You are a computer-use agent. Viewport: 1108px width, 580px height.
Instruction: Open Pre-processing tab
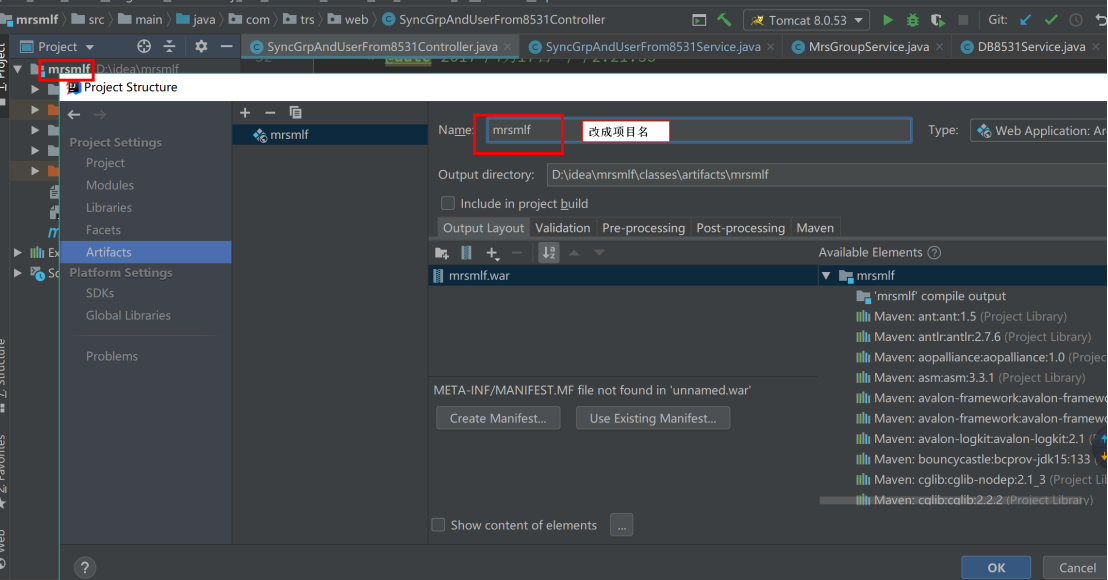(x=643, y=227)
